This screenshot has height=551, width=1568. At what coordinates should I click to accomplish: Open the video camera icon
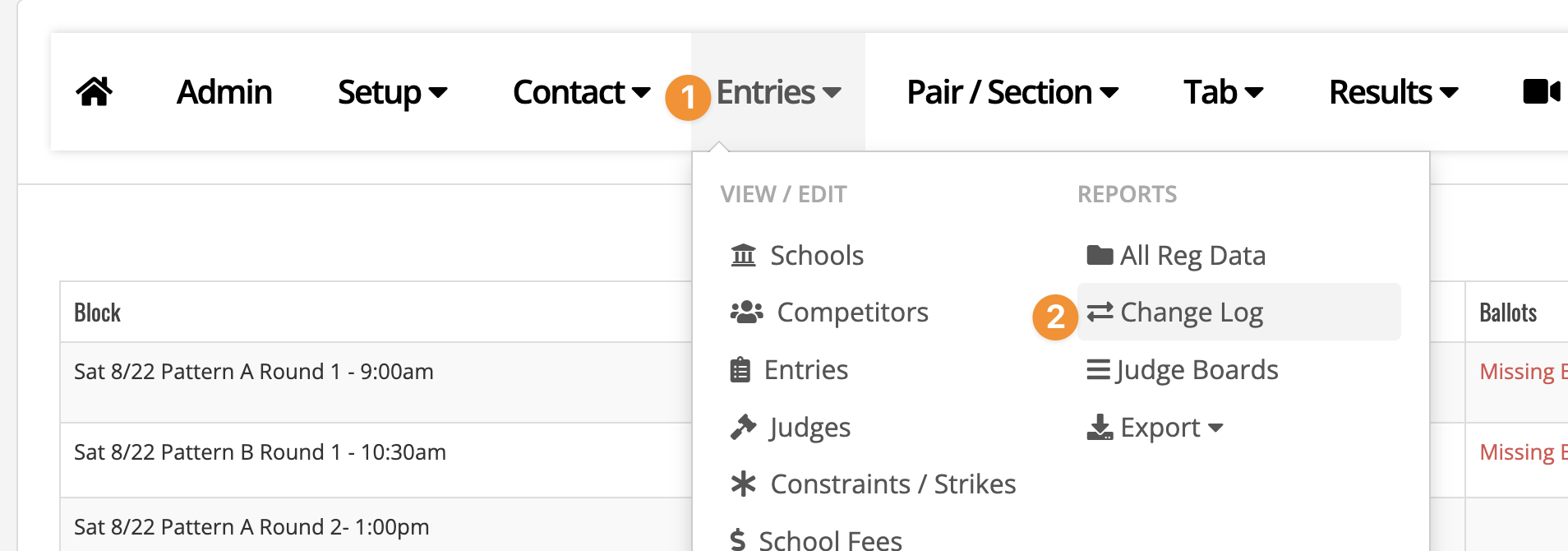pos(1542,91)
